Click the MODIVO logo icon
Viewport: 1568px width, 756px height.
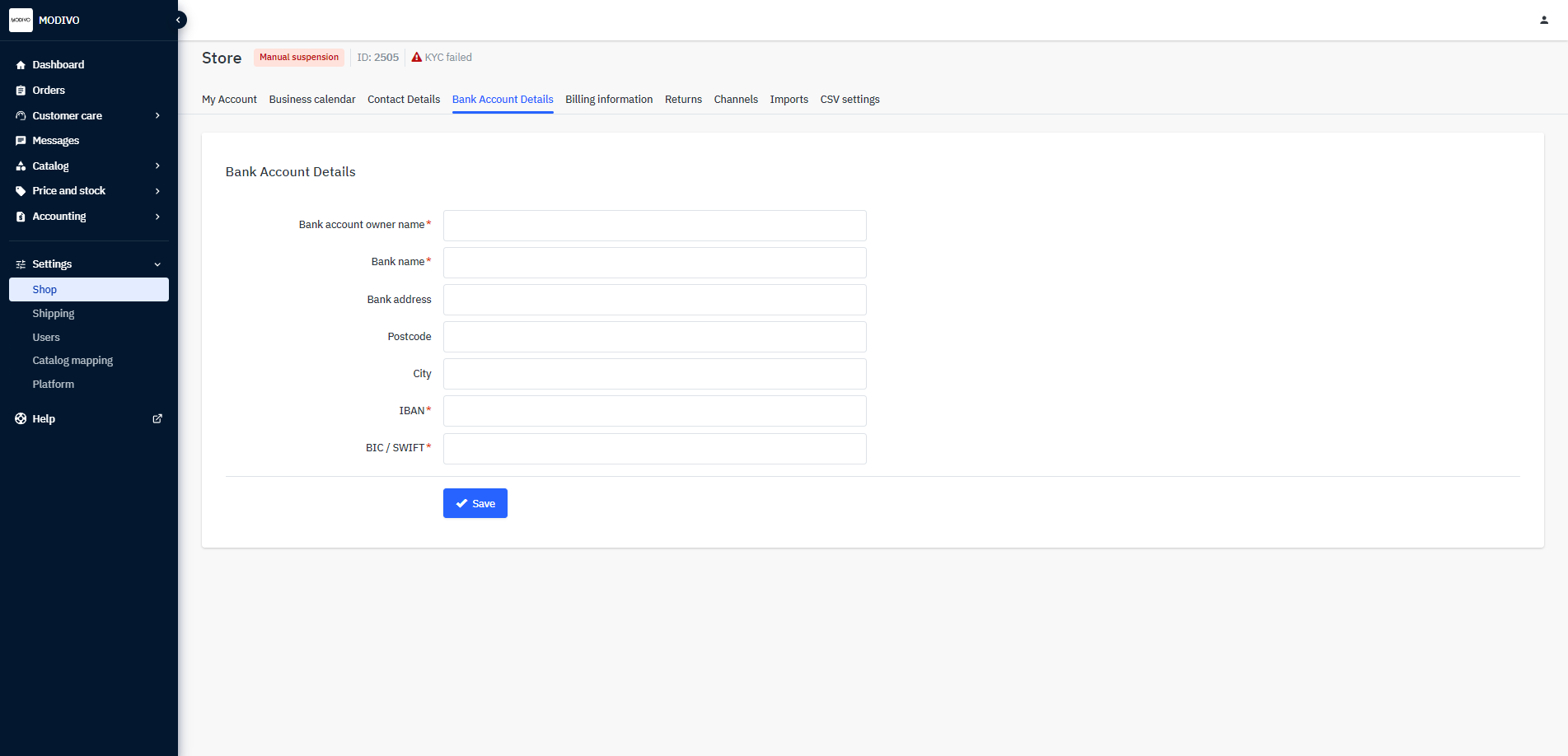pyautogui.click(x=21, y=20)
